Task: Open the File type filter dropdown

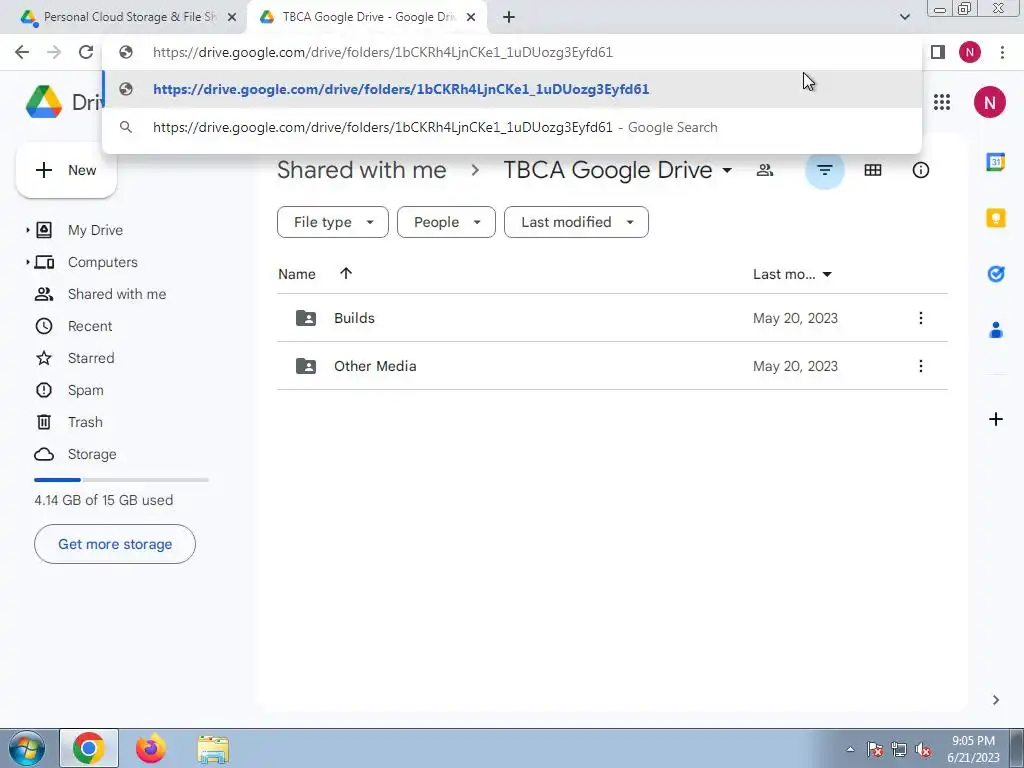Action: coord(332,222)
